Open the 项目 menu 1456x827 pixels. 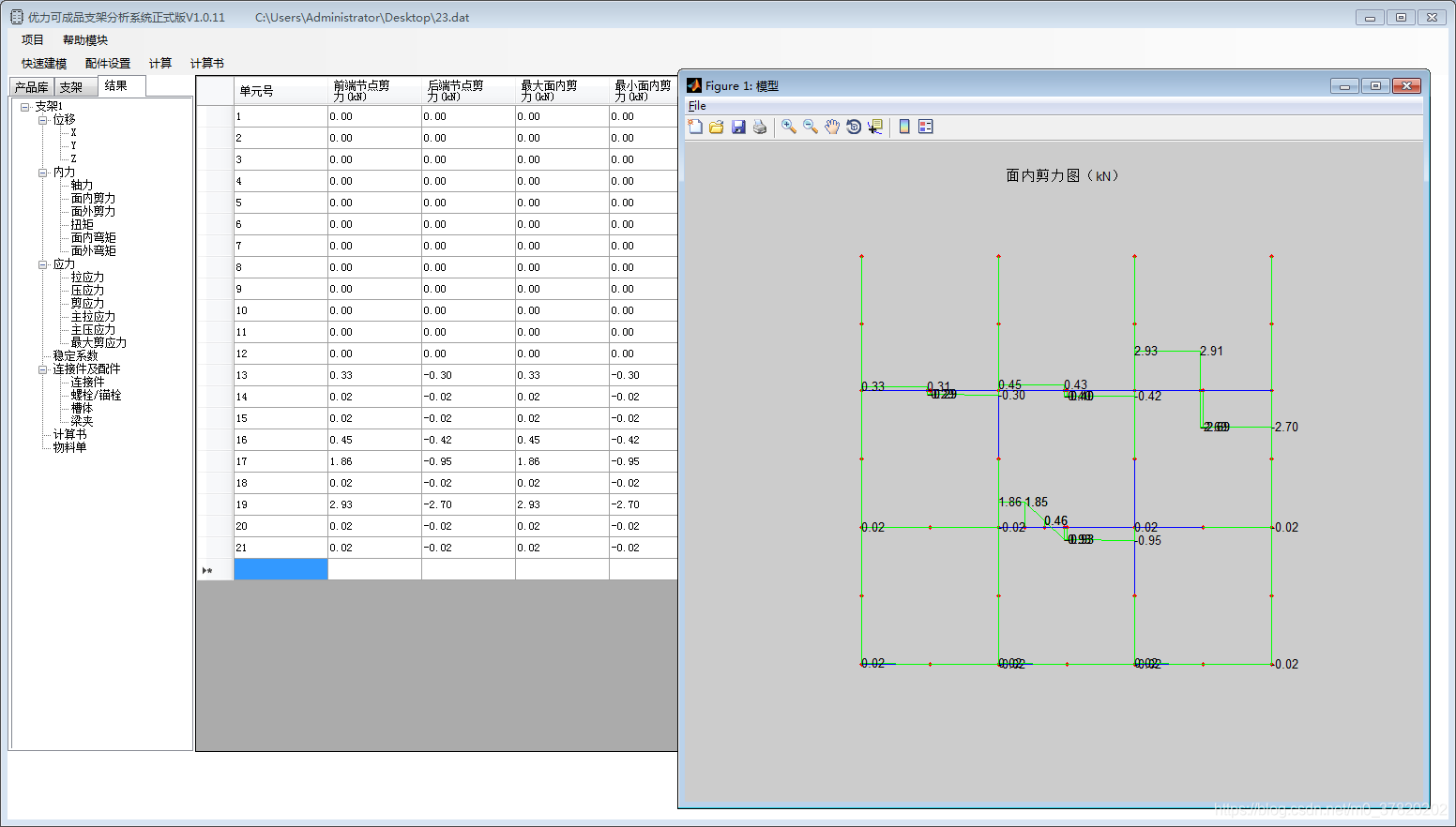click(x=33, y=40)
